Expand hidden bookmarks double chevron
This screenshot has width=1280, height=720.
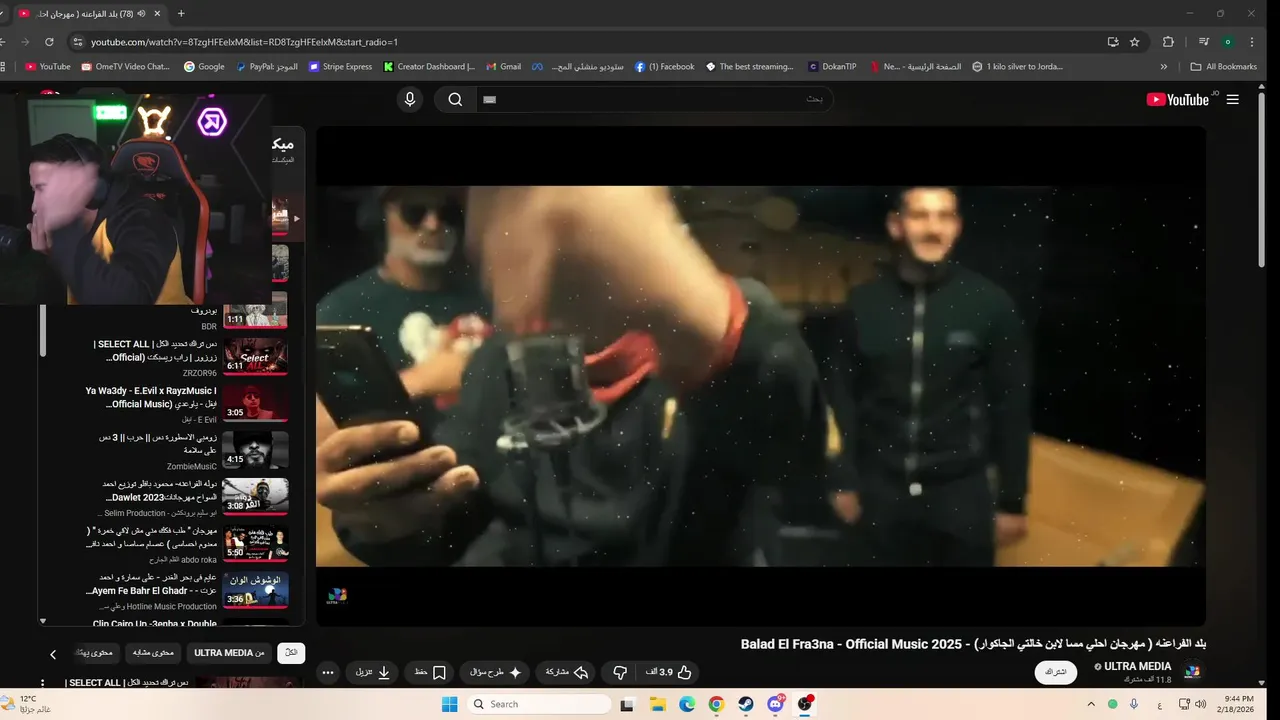[x=1164, y=67]
